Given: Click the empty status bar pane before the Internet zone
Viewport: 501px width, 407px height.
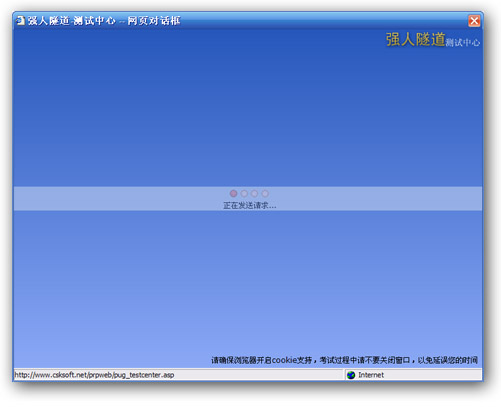Looking at the screenshot, I should (259, 375).
